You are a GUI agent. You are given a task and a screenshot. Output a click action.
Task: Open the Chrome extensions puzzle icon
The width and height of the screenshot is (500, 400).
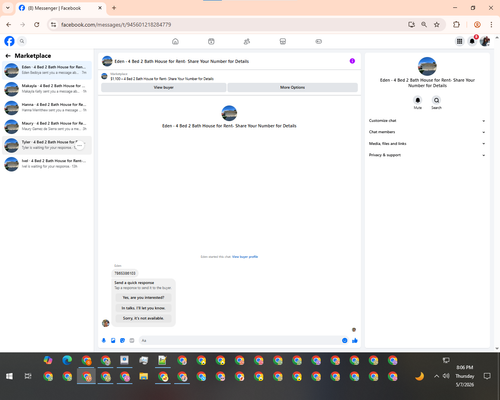pos(456,25)
